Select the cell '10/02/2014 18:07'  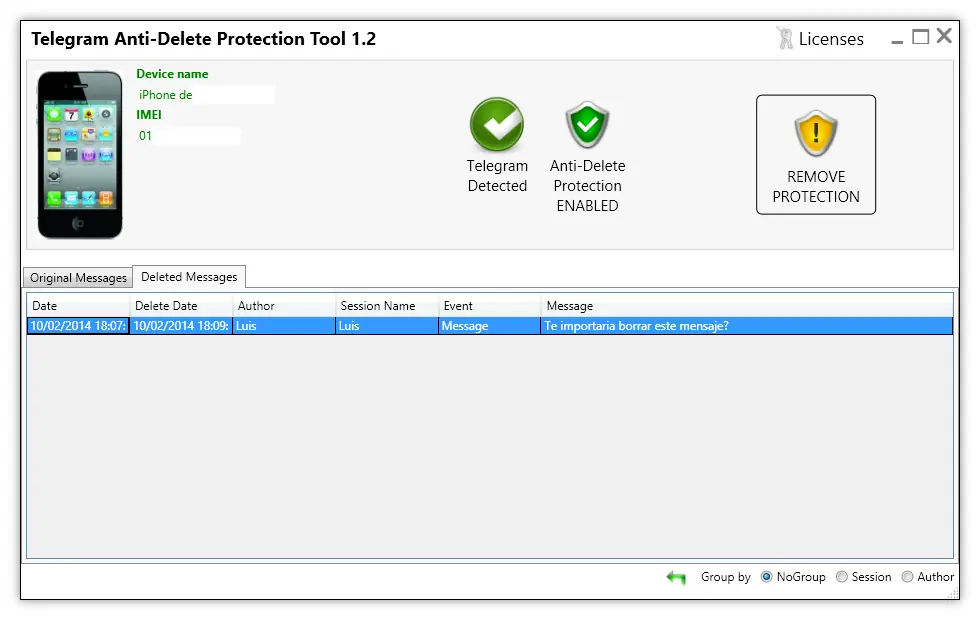[78, 326]
